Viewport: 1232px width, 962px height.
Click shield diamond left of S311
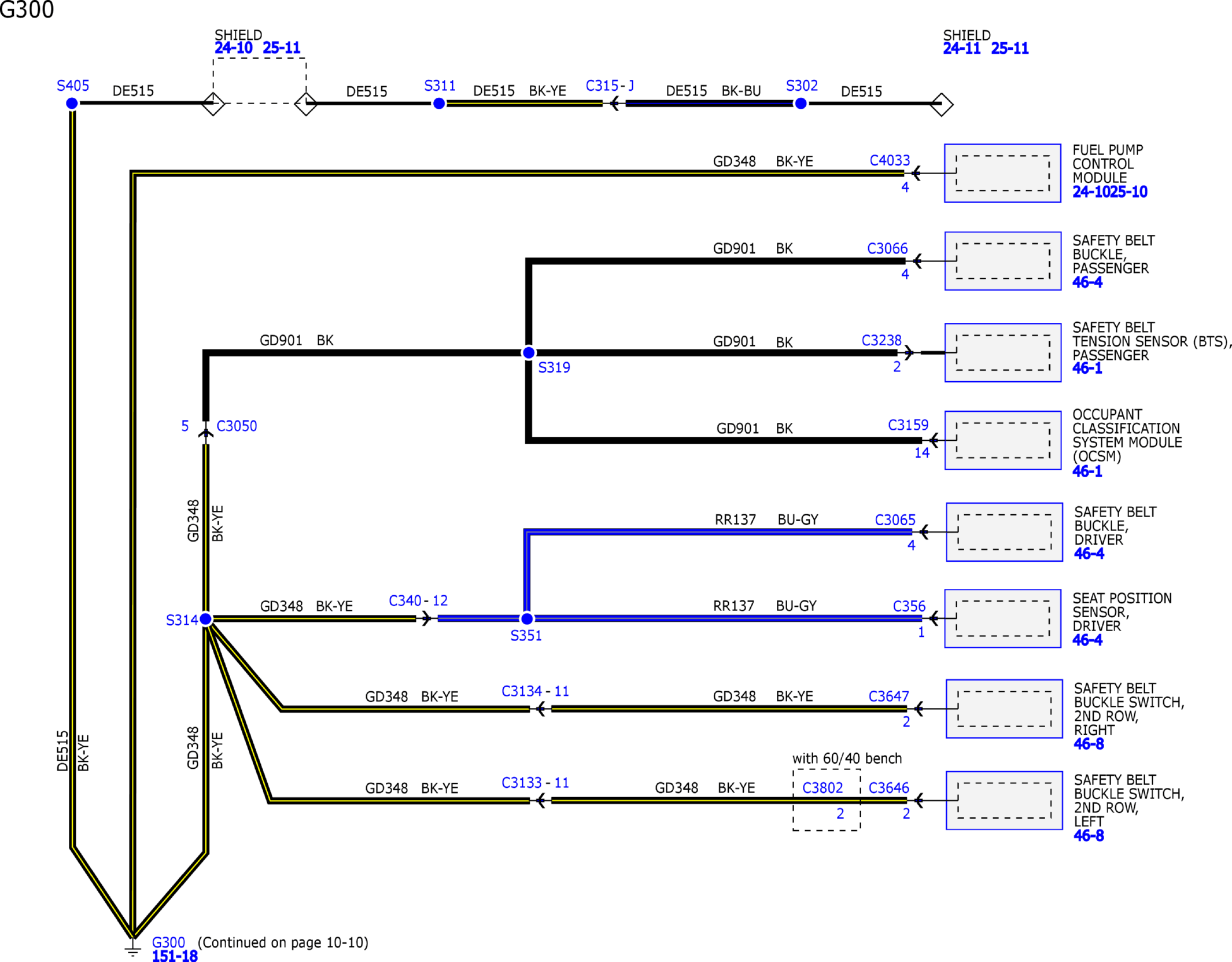[306, 104]
